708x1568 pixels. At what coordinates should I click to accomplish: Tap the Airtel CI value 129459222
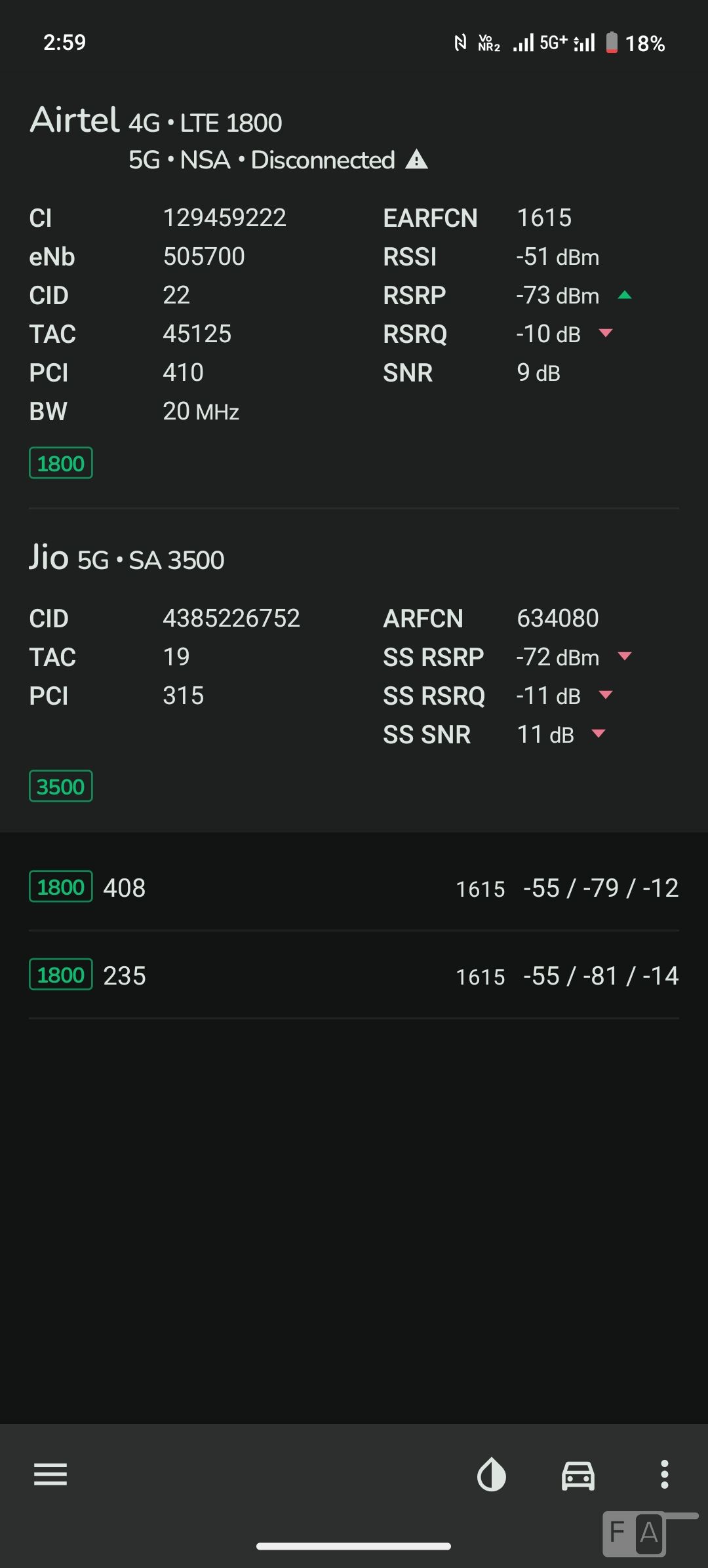pyautogui.click(x=225, y=218)
